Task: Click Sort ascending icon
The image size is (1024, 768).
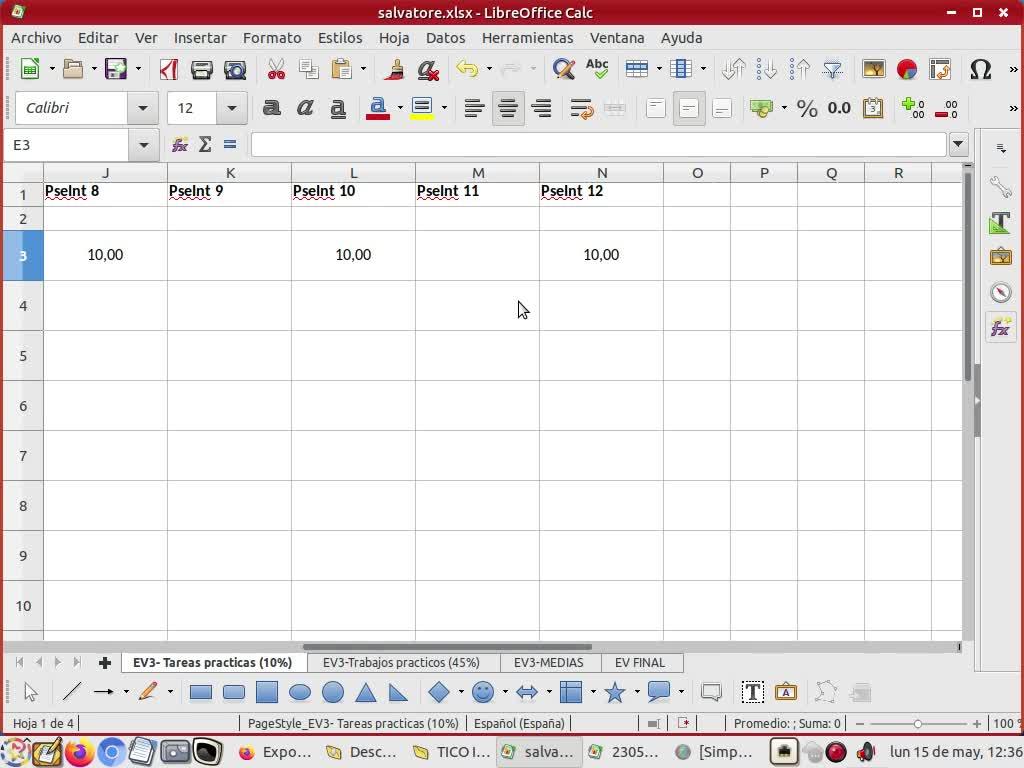Action: tap(766, 69)
